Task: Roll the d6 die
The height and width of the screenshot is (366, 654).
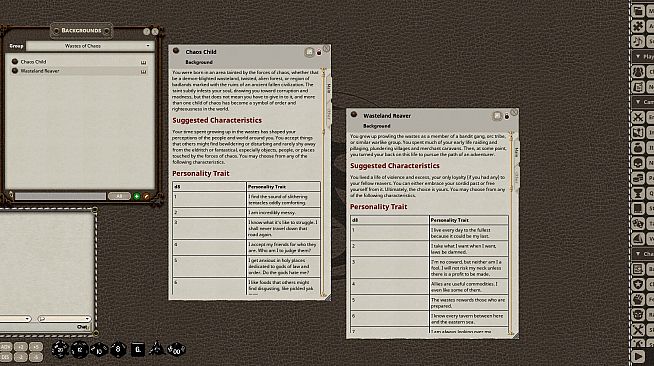Action: pyautogui.click(x=138, y=349)
